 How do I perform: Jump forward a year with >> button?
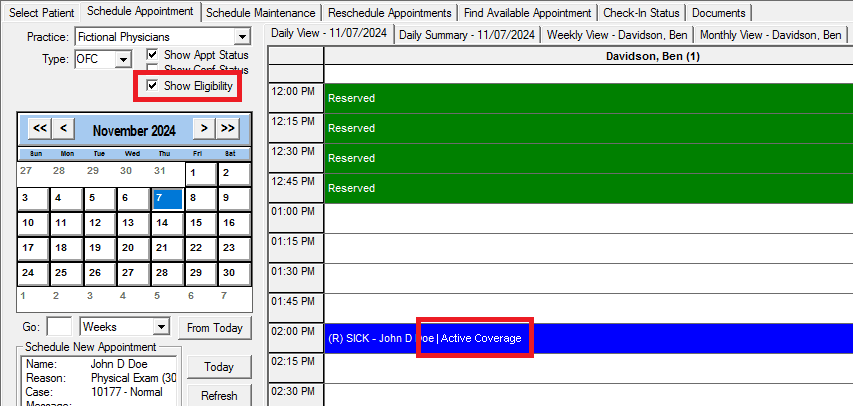click(x=228, y=129)
